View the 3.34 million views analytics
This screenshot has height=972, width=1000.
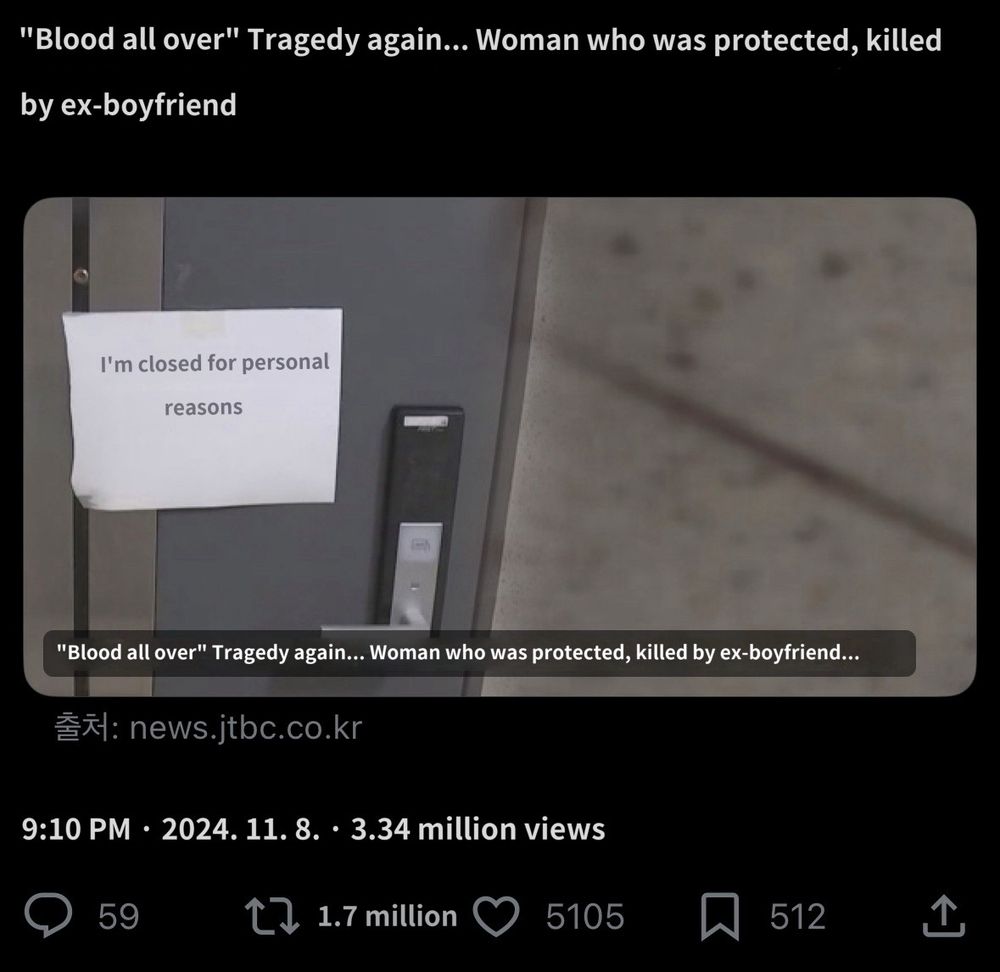coord(478,829)
